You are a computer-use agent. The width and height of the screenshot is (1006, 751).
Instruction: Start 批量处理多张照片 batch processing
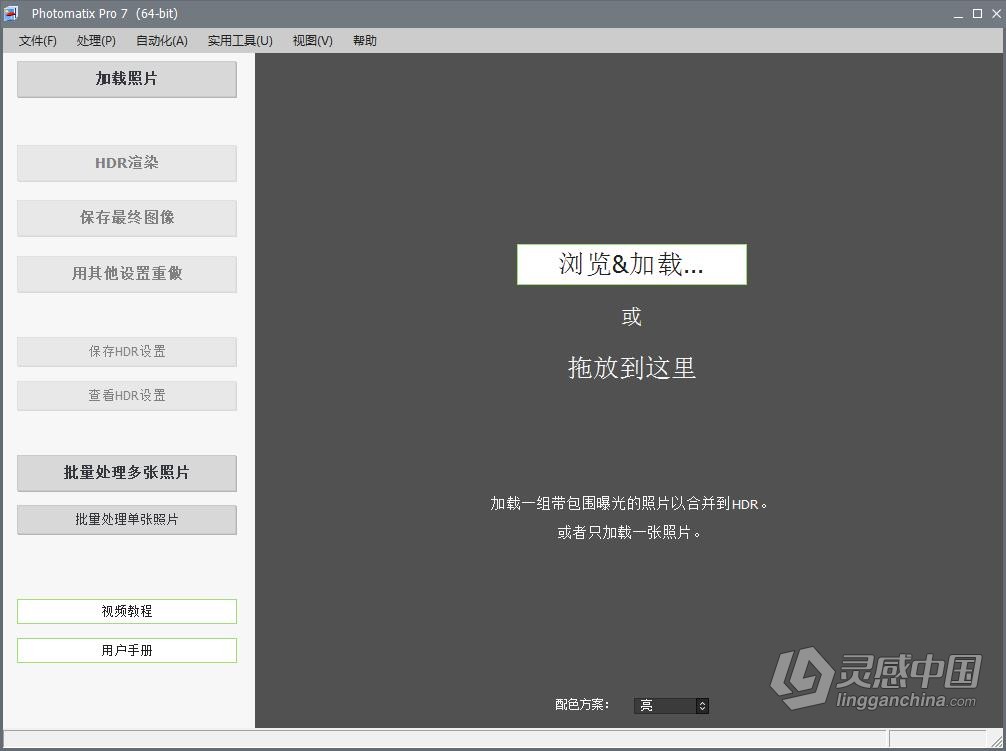point(127,473)
